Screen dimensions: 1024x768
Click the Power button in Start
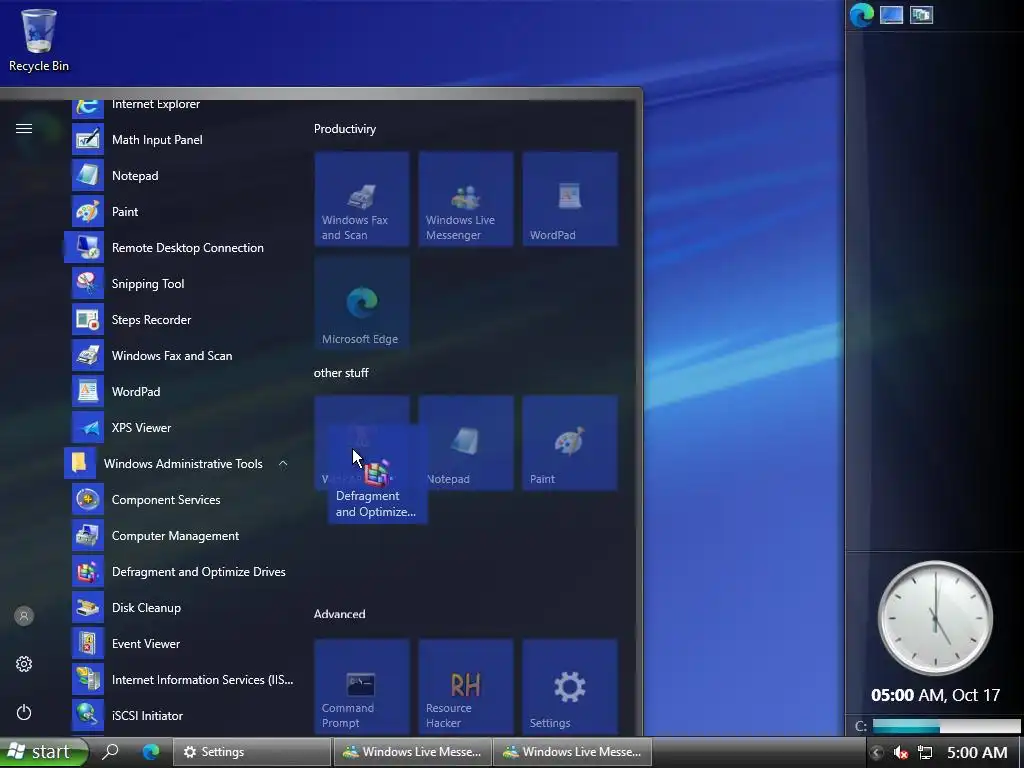(x=24, y=712)
